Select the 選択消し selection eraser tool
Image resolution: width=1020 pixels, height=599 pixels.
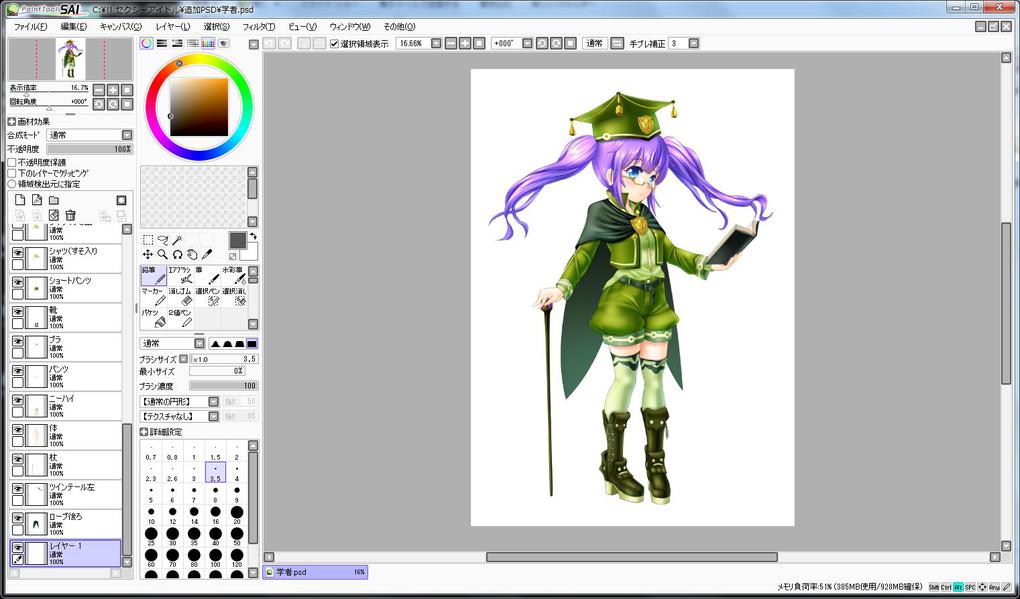coord(234,297)
